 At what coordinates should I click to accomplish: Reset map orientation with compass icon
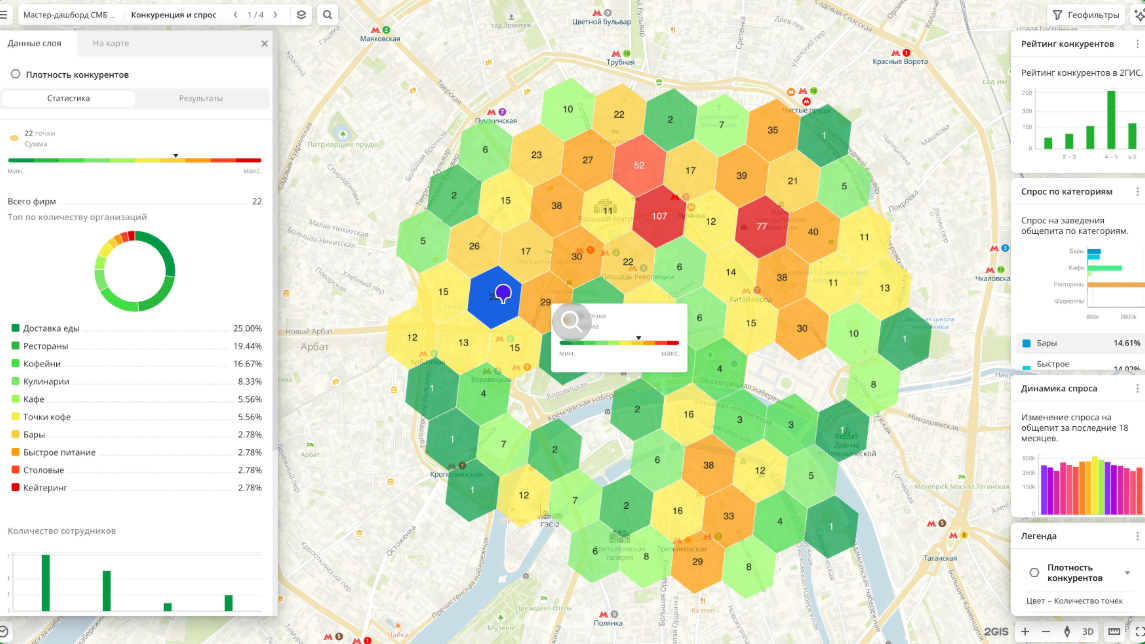click(x=1067, y=632)
